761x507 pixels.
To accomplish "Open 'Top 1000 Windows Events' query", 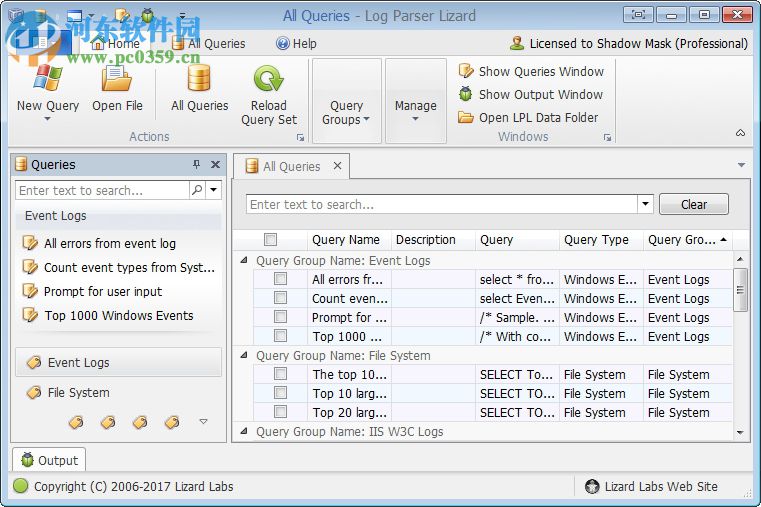I will coord(108,315).
